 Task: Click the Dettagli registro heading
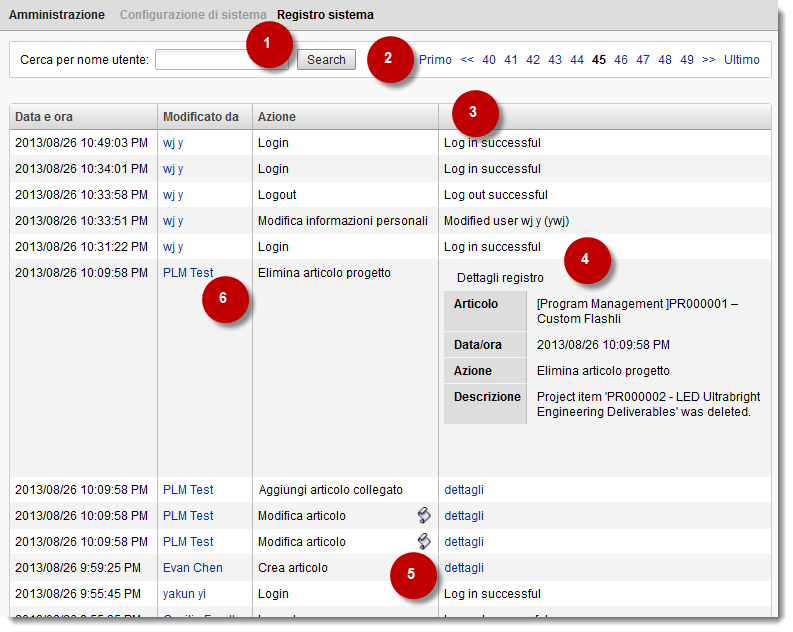pyautogui.click(x=500, y=278)
